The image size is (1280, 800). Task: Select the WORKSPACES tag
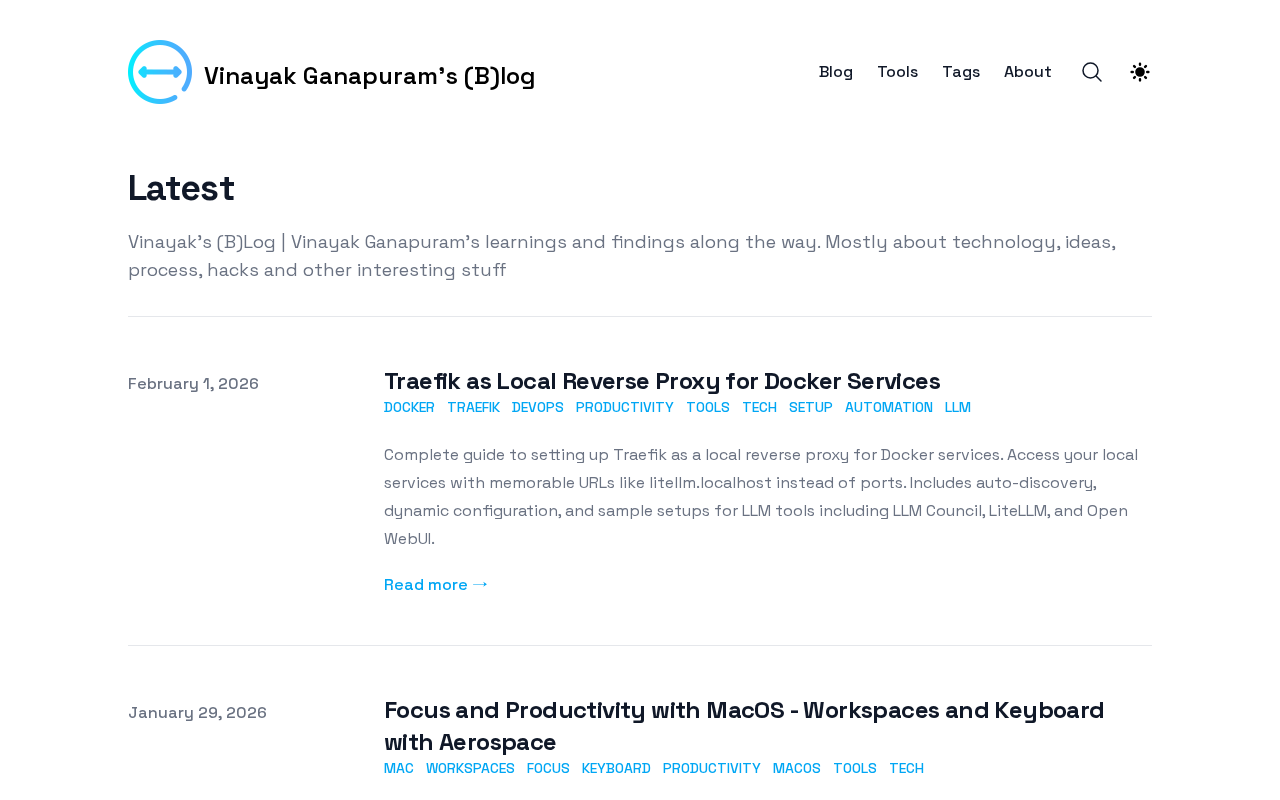click(470, 768)
